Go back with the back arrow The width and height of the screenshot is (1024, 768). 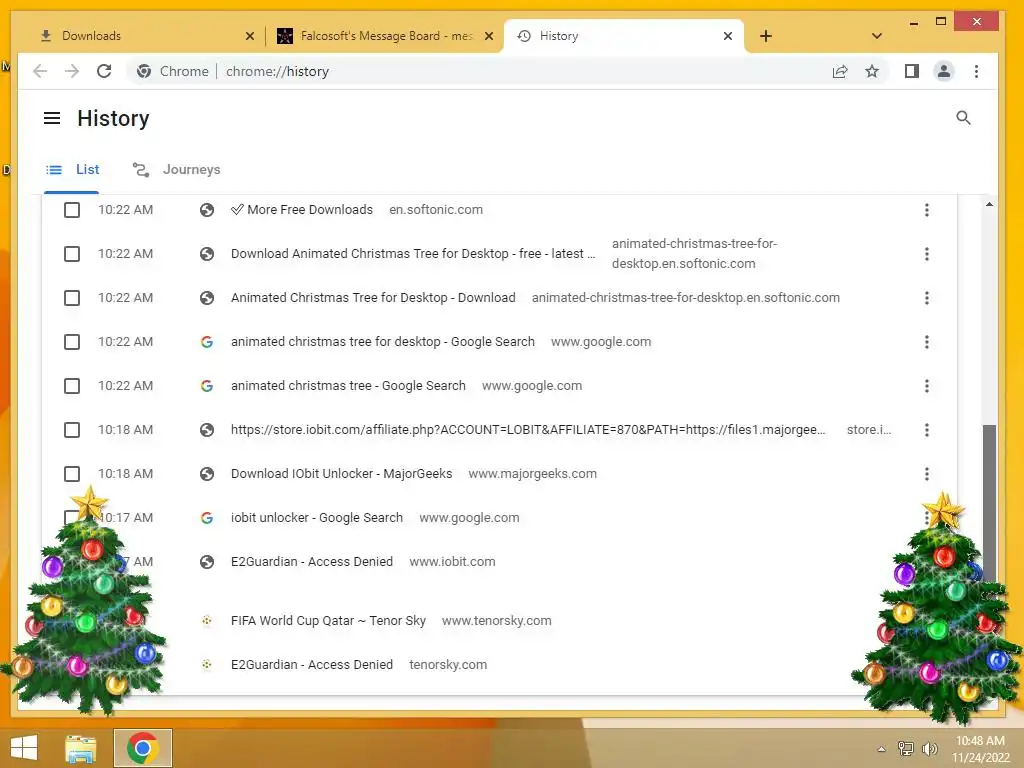click(x=40, y=71)
